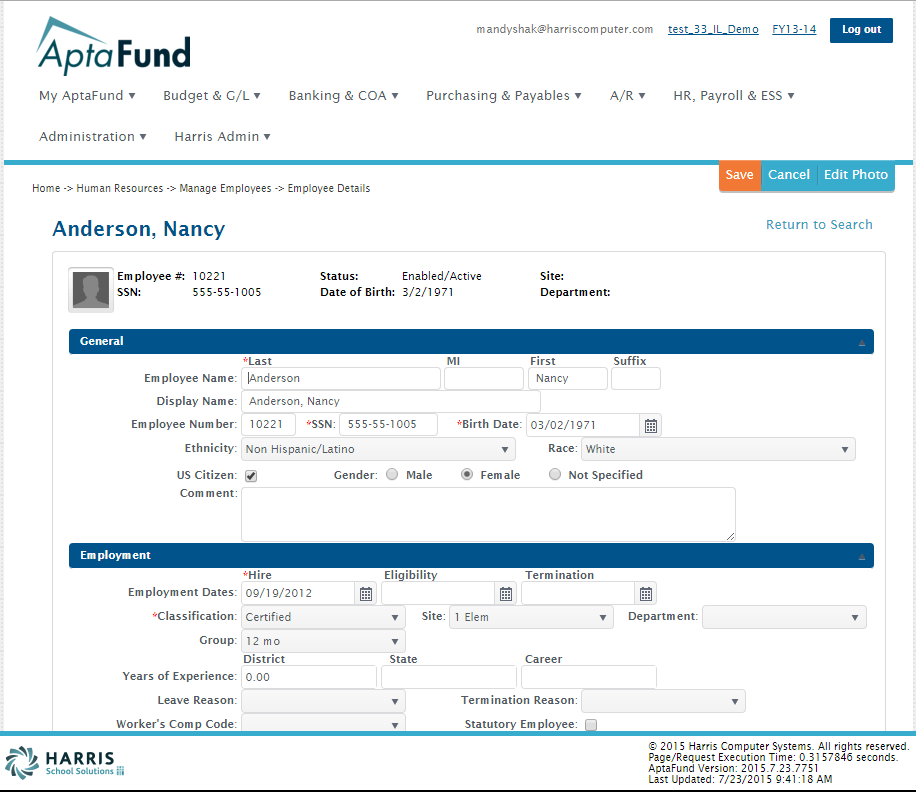This screenshot has width=916, height=792.
Task: Click the employee photo placeholder
Action: [x=90, y=290]
